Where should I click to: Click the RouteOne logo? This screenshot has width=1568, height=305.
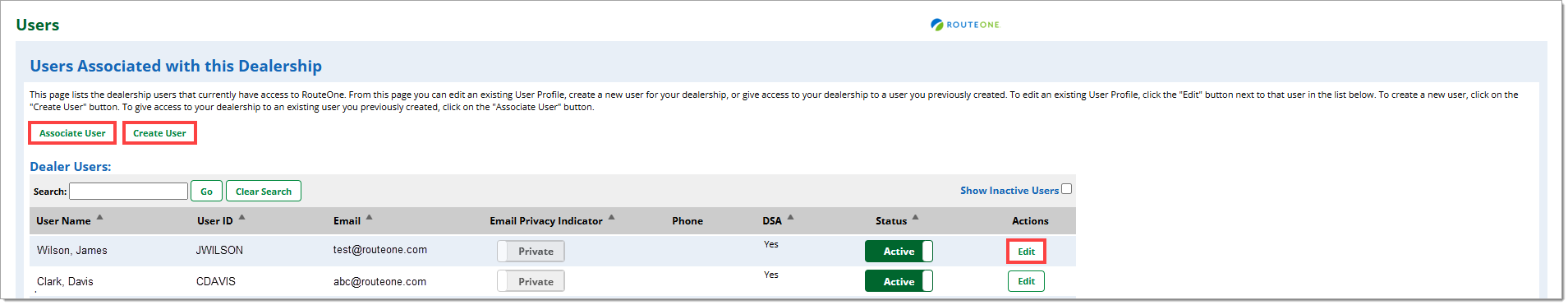965,25
